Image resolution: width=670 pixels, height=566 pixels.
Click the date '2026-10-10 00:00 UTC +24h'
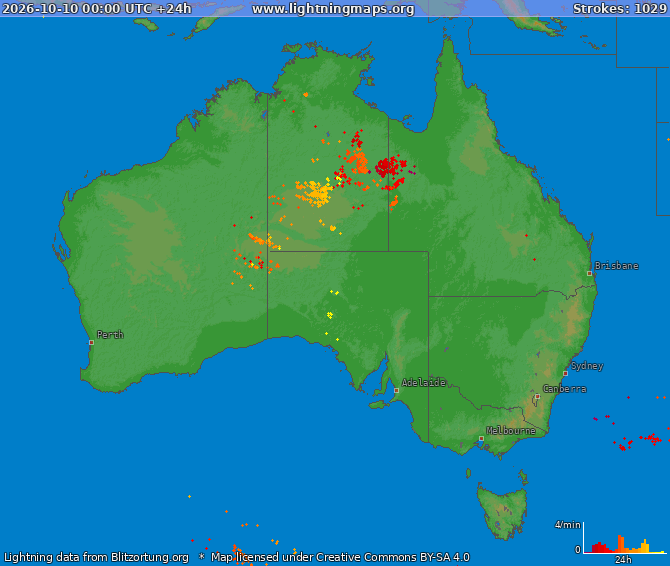tap(97, 9)
